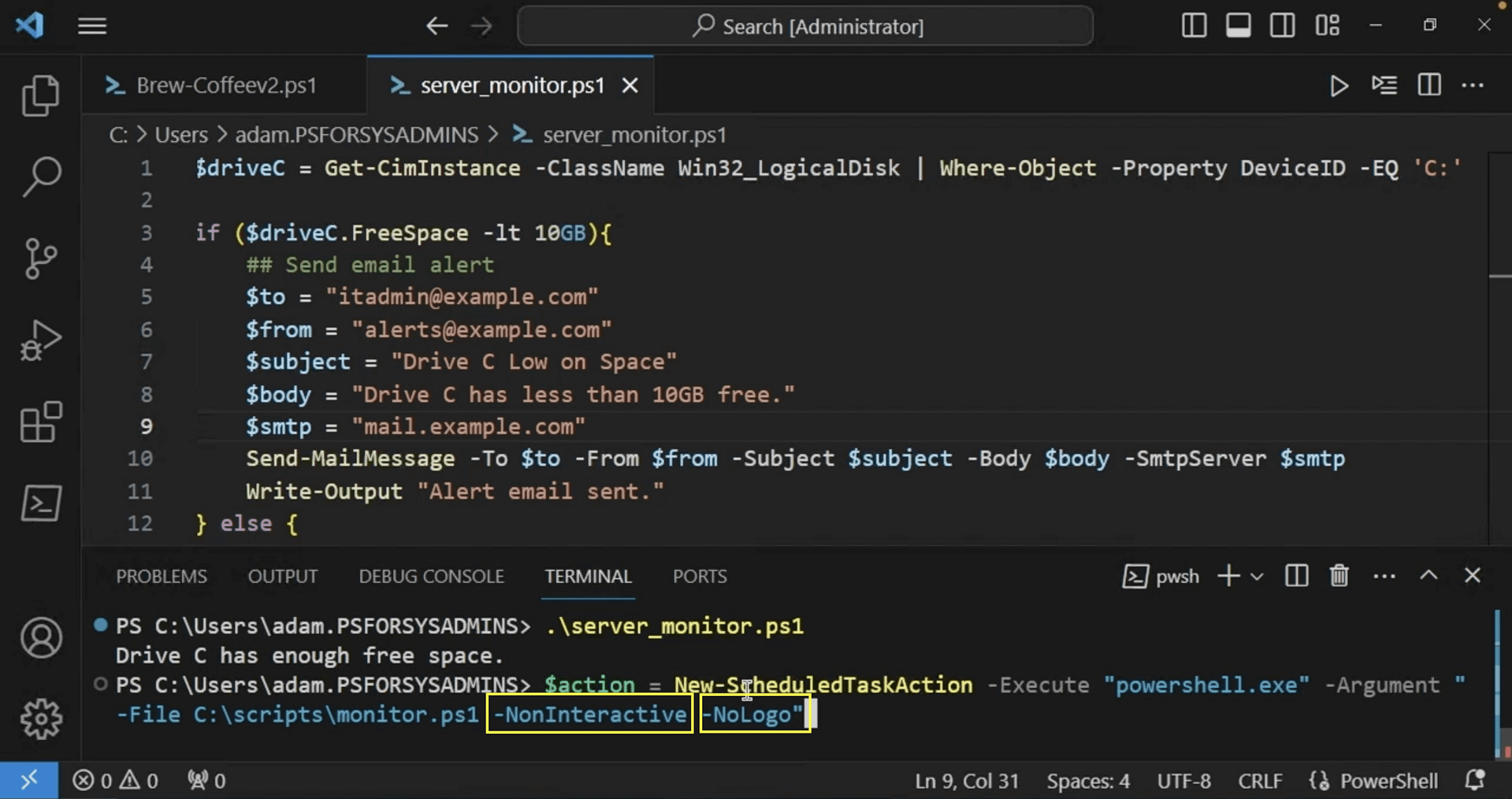Viewport: 1512px width, 799px height.
Task: Split the editor to the right
Action: pos(1429,85)
